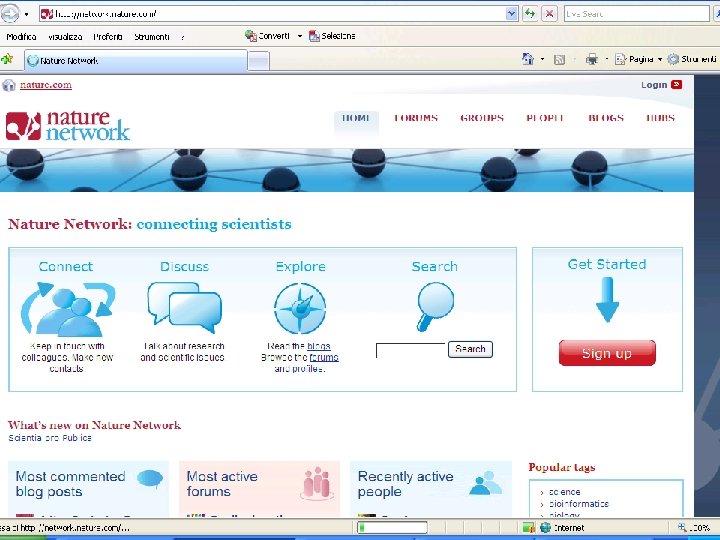Click the zoom level magnifier in status bar
The height and width of the screenshot is (540, 720).
pos(682,528)
